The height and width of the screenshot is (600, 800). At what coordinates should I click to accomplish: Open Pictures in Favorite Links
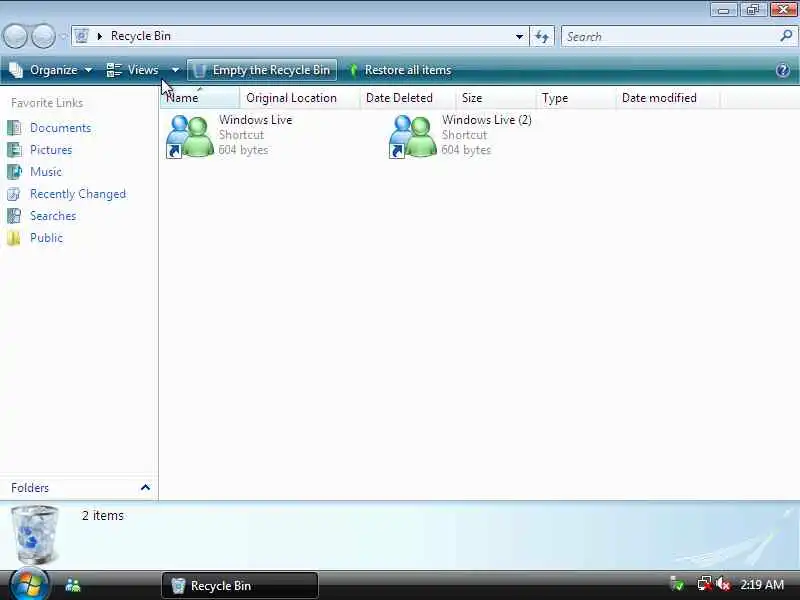click(x=51, y=149)
